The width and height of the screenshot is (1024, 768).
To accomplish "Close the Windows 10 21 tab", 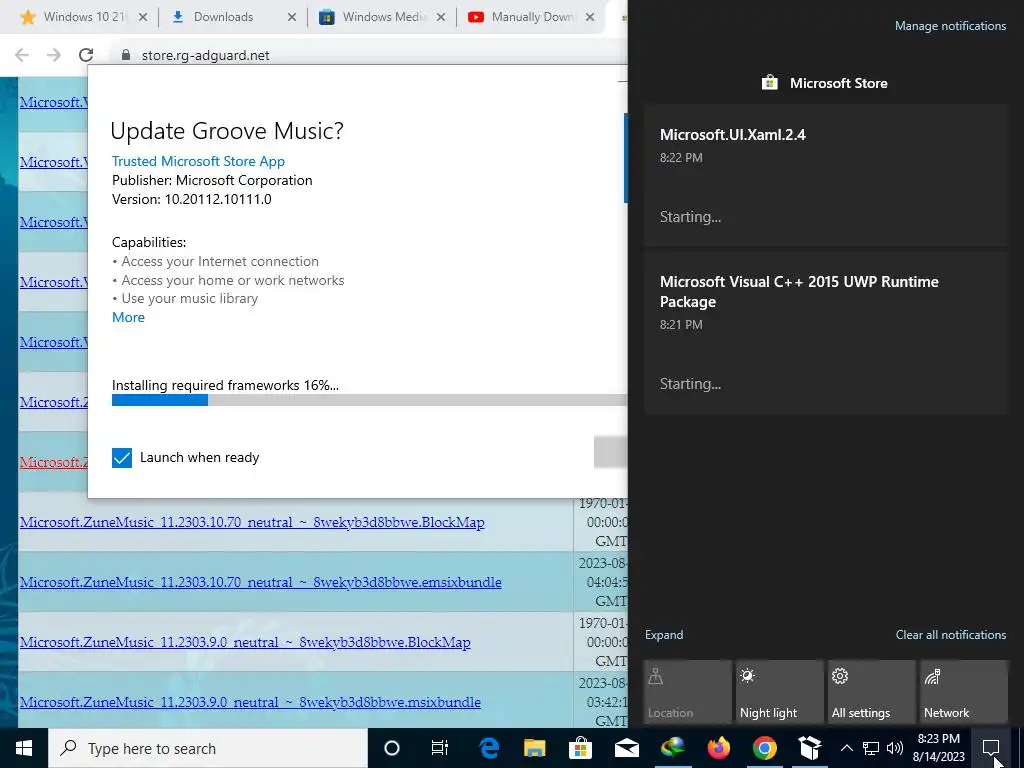I will click(143, 17).
